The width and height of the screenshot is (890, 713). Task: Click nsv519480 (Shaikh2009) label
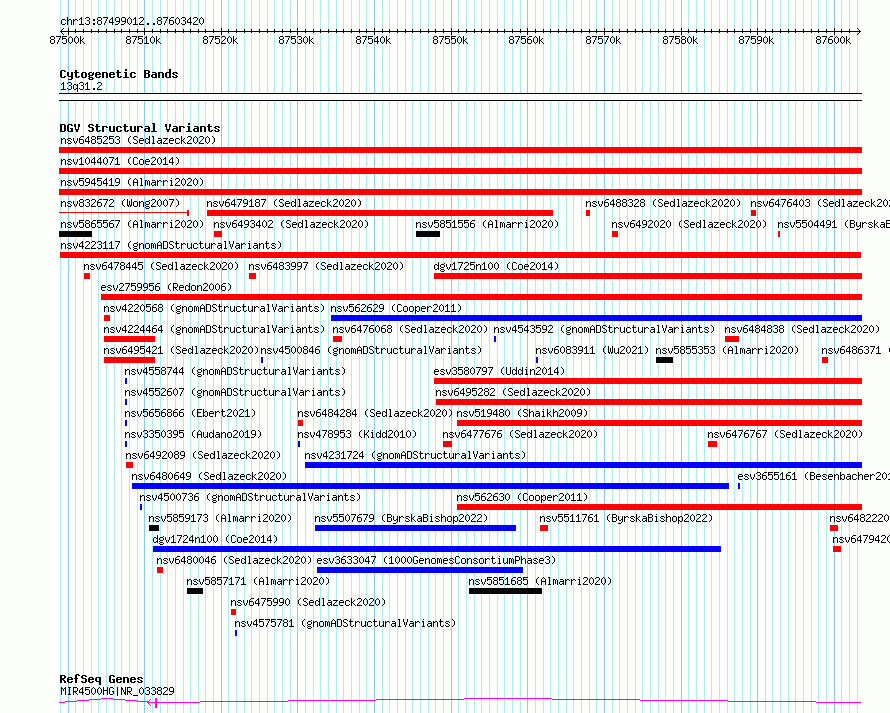coord(522,413)
